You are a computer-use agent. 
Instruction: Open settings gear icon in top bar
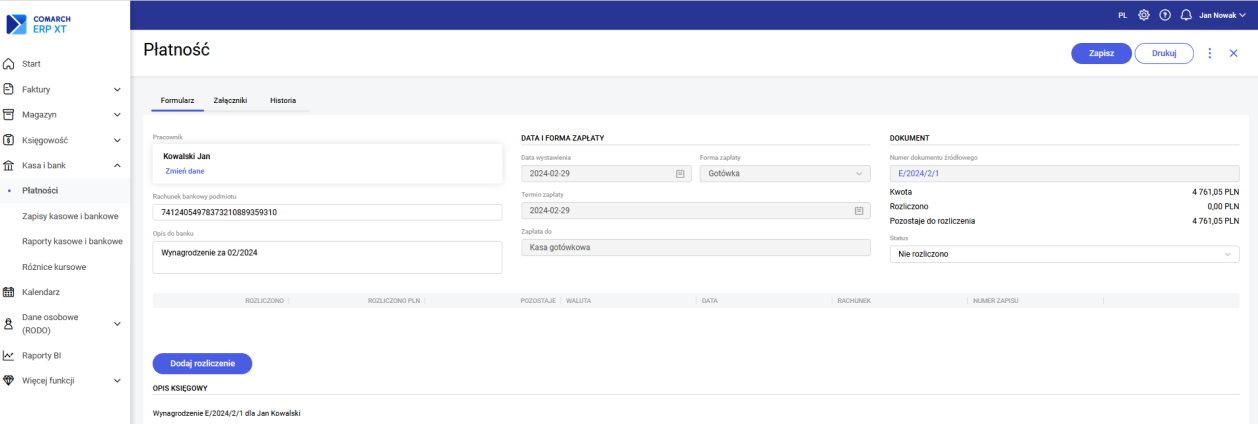pyautogui.click(x=1144, y=15)
